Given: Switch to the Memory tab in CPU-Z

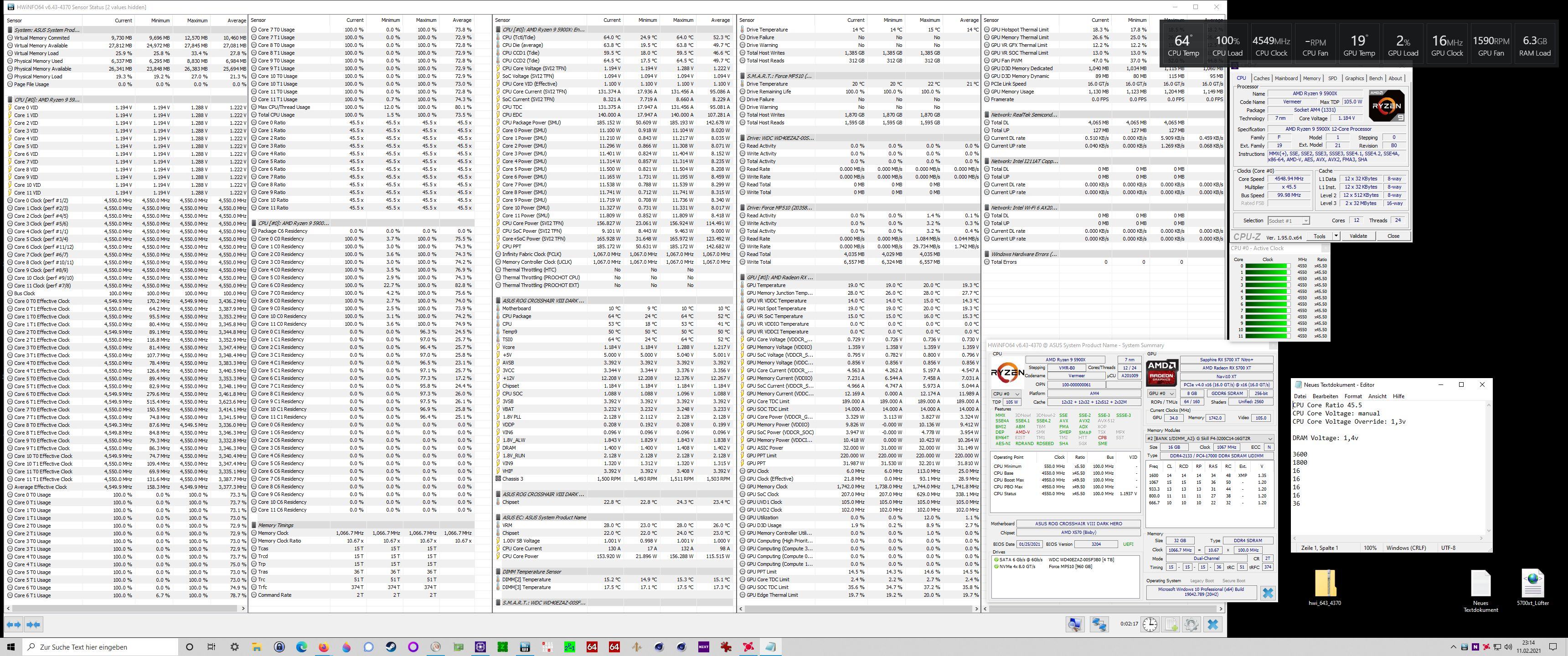Looking at the screenshot, I should pos(1311,78).
